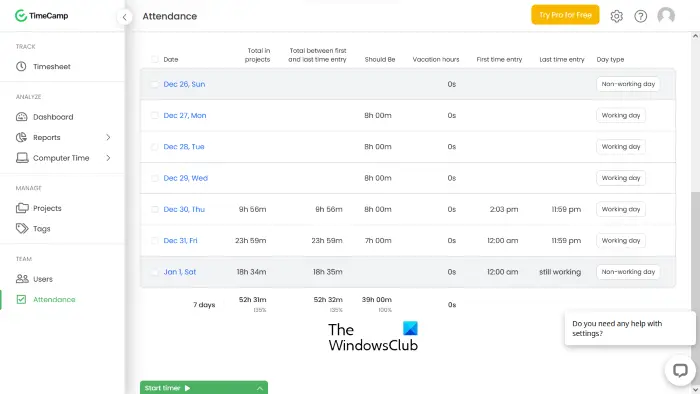Open Reports menu item
The image size is (700, 394).
coord(46,137)
